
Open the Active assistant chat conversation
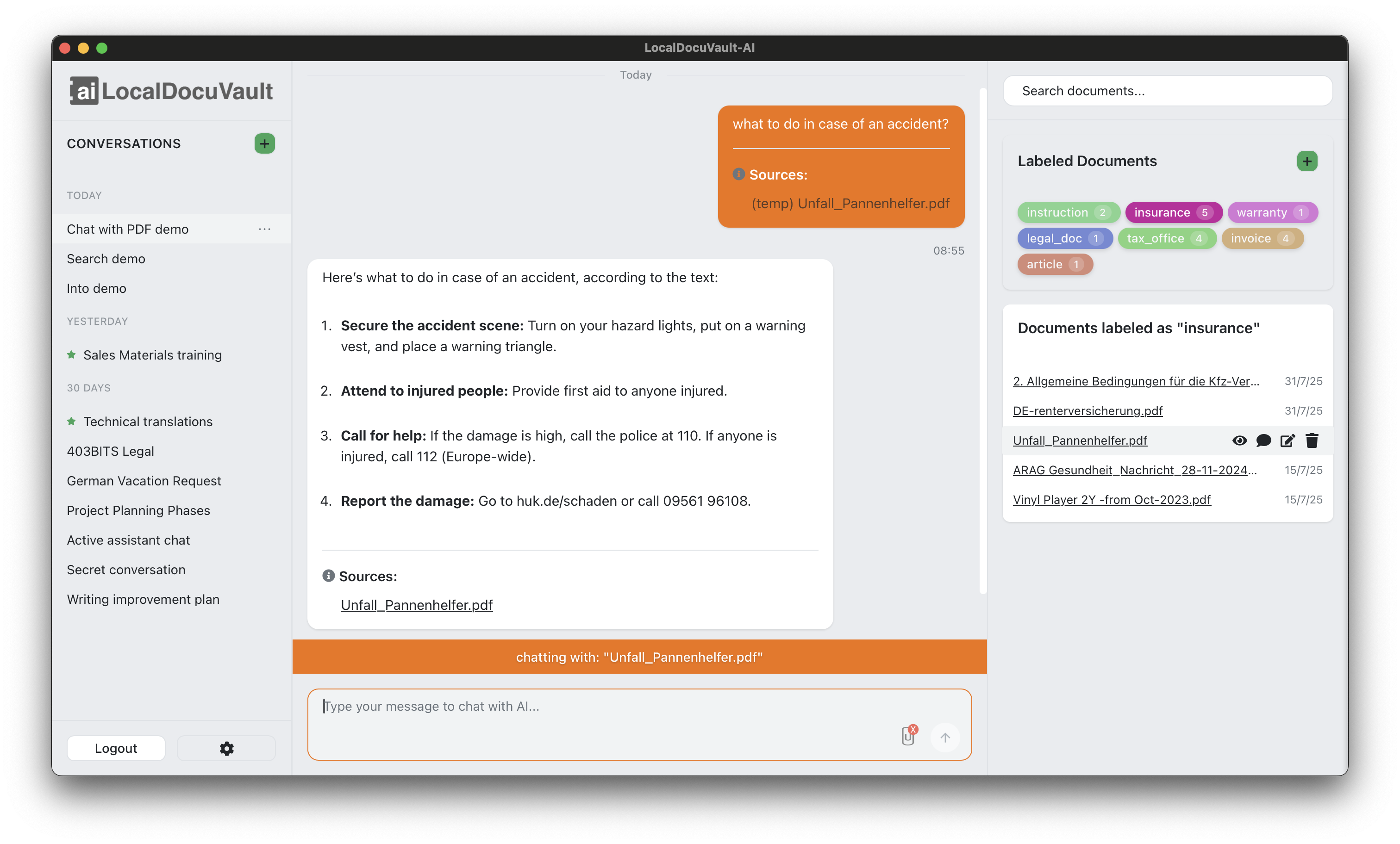pos(128,540)
